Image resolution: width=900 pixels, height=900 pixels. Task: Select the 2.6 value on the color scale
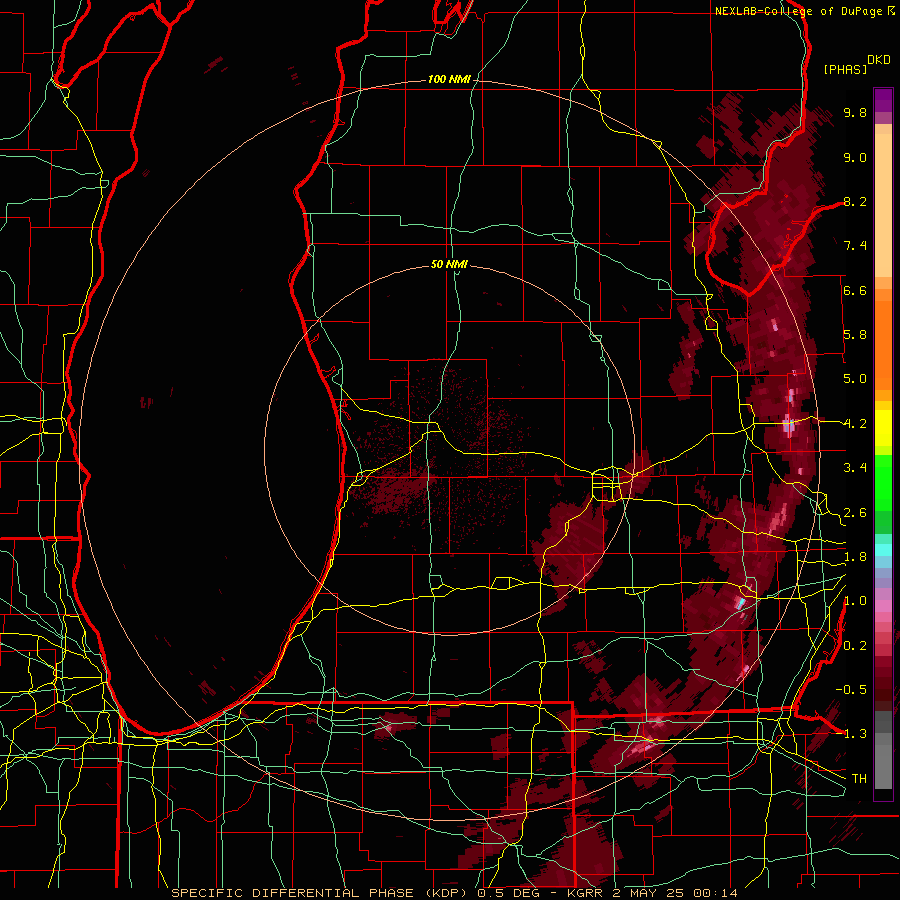[x=855, y=513]
